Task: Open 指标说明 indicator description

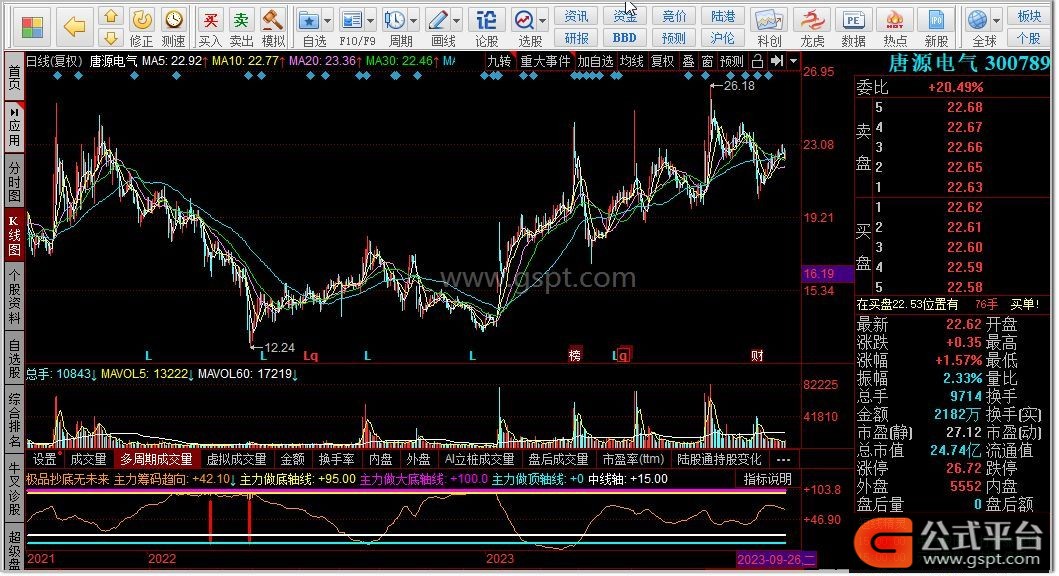Action: click(767, 479)
